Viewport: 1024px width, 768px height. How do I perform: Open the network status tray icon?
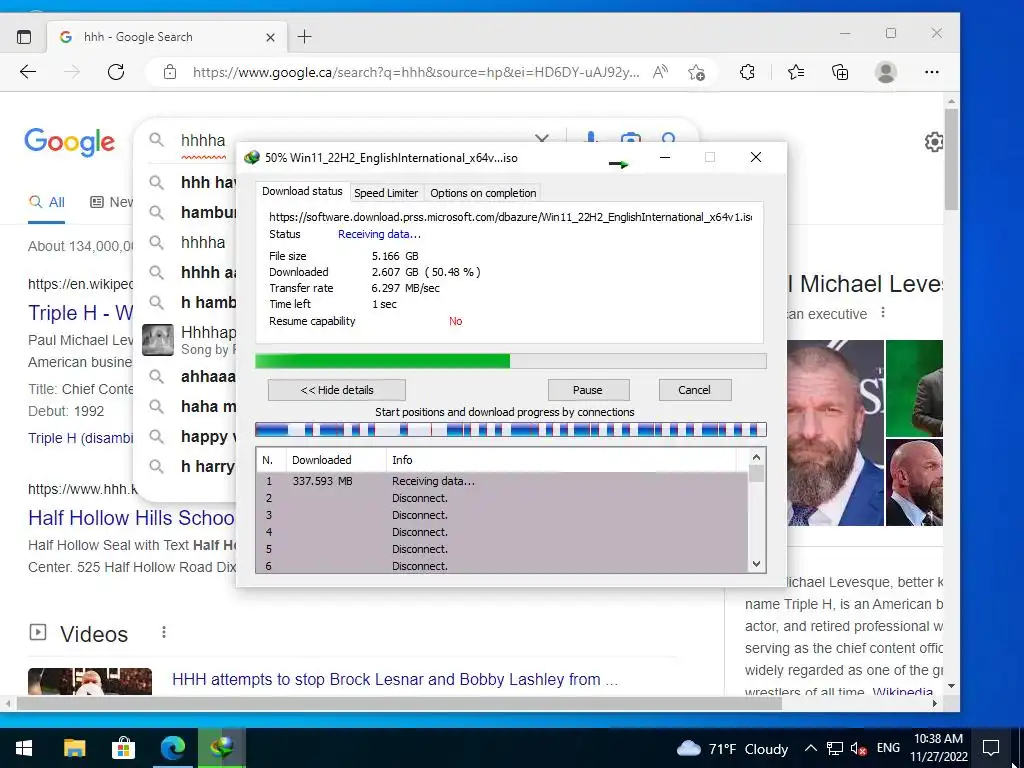pyautogui.click(x=835, y=748)
